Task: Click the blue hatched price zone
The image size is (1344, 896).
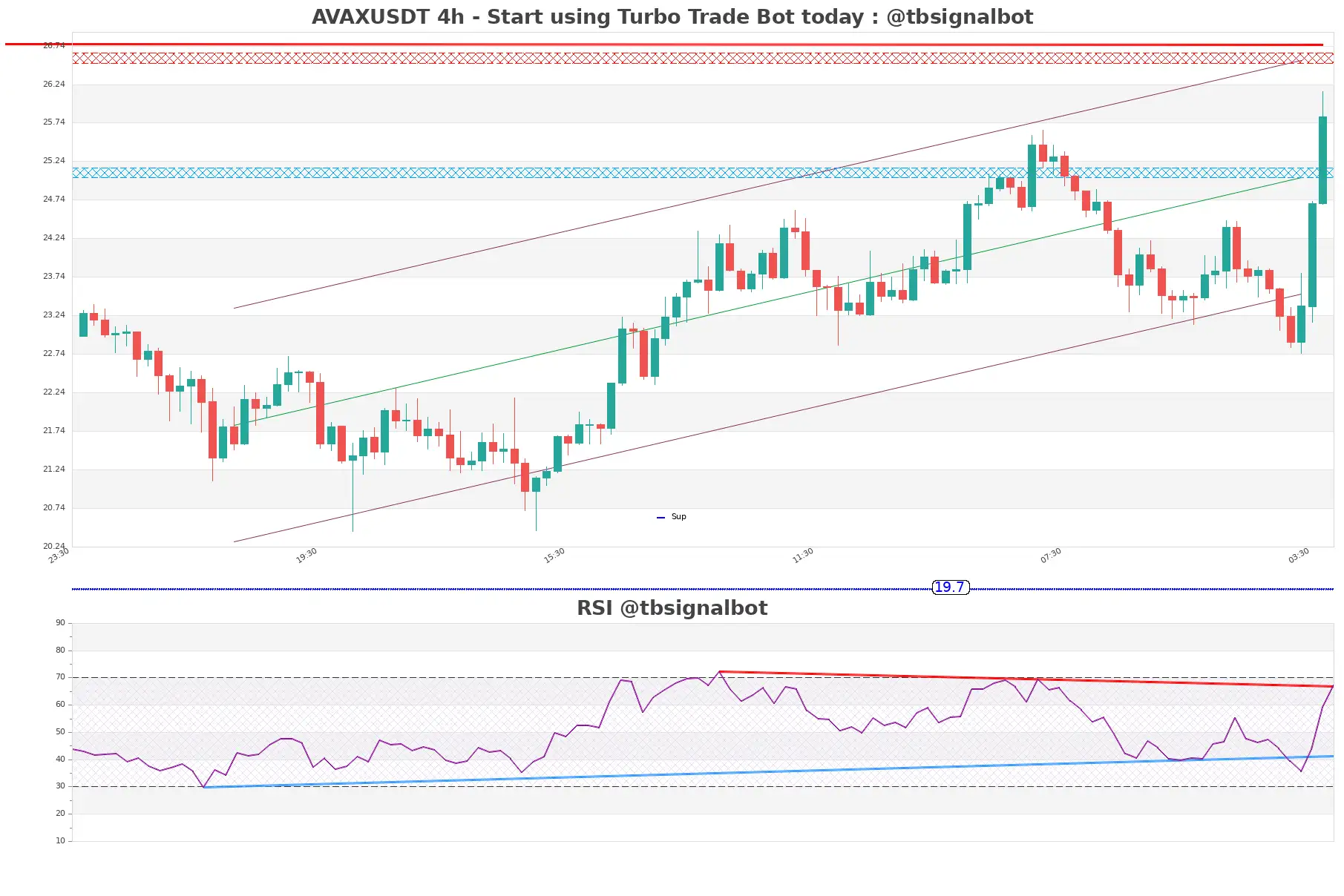Action: tap(703, 173)
